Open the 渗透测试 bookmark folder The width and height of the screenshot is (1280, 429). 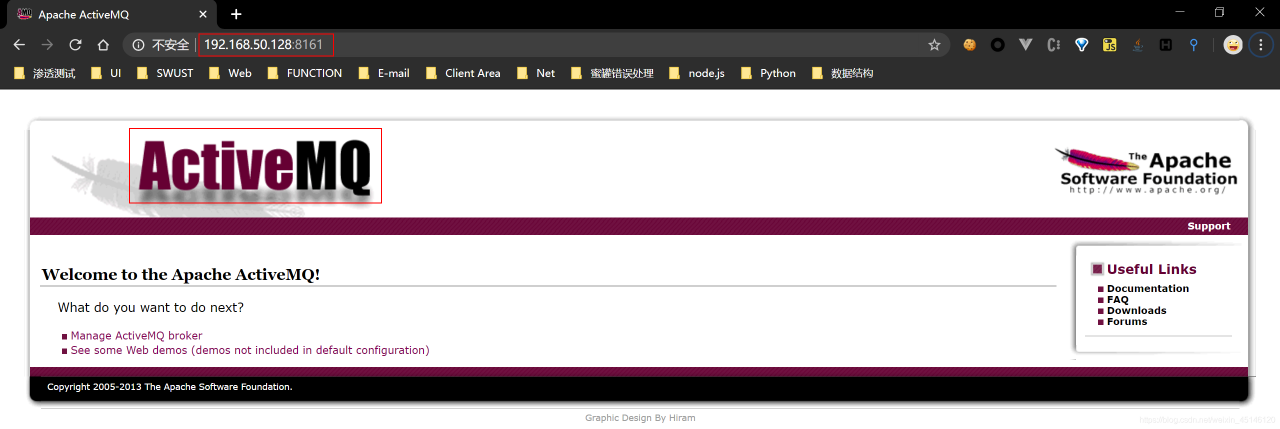[44, 73]
